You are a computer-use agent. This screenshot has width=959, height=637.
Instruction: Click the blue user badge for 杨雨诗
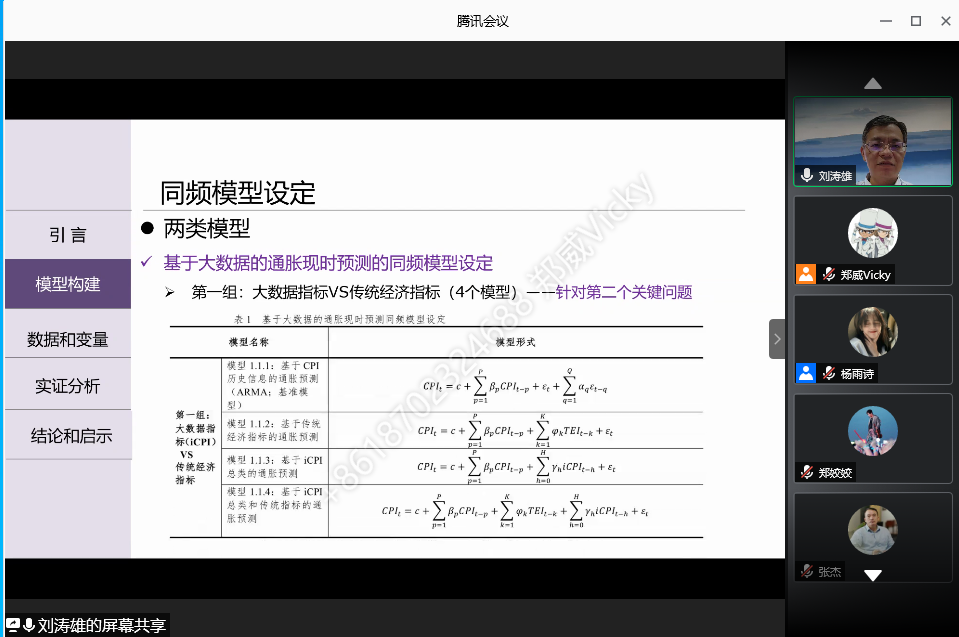coord(806,373)
